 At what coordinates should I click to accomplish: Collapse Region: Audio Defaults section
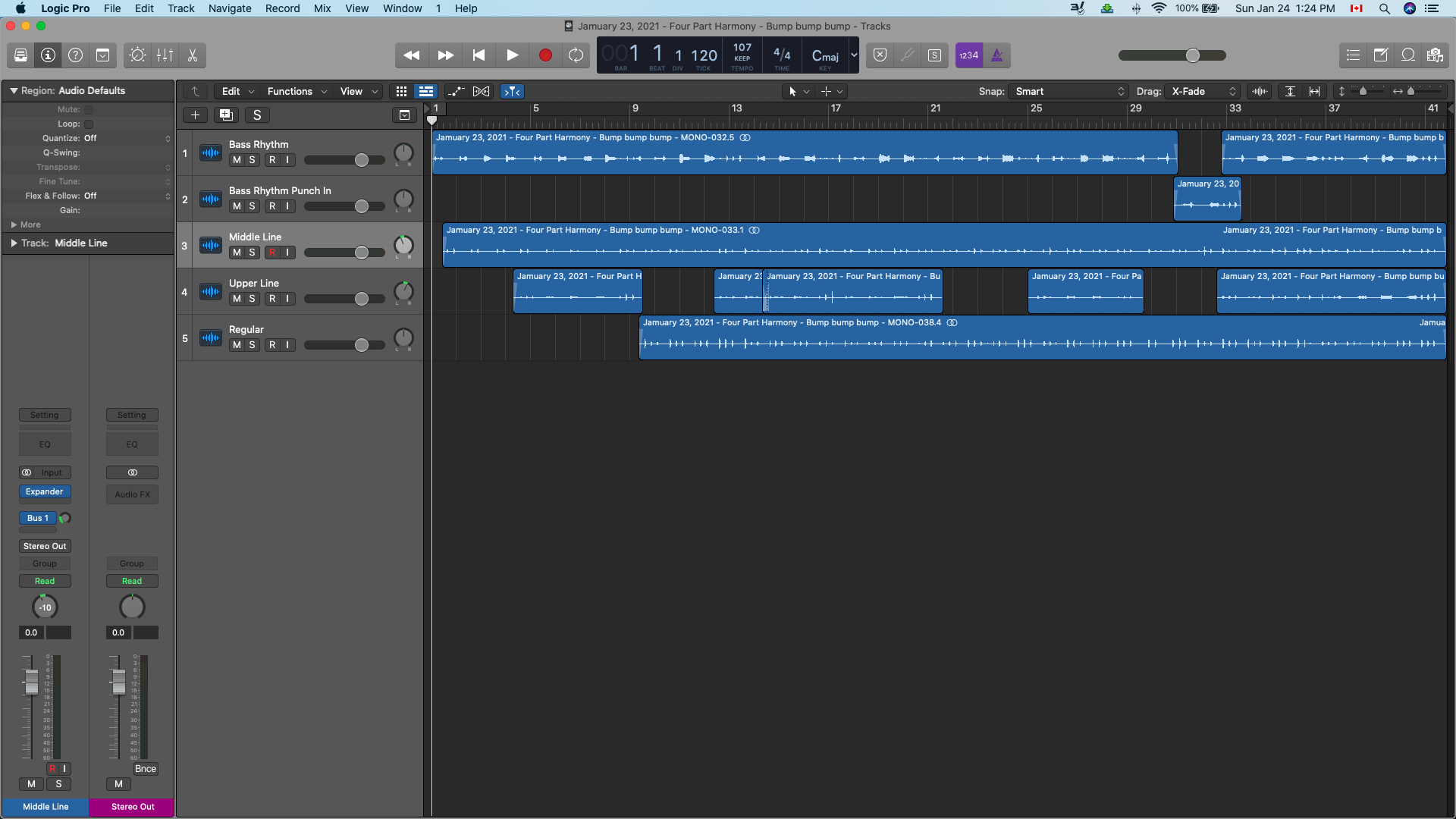pyautogui.click(x=14, y=91)
